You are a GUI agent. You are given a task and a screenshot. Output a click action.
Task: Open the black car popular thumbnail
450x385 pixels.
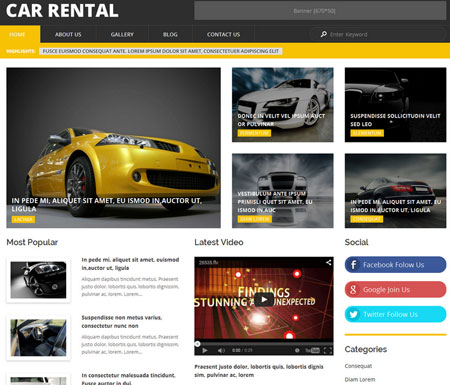point(38,280)
